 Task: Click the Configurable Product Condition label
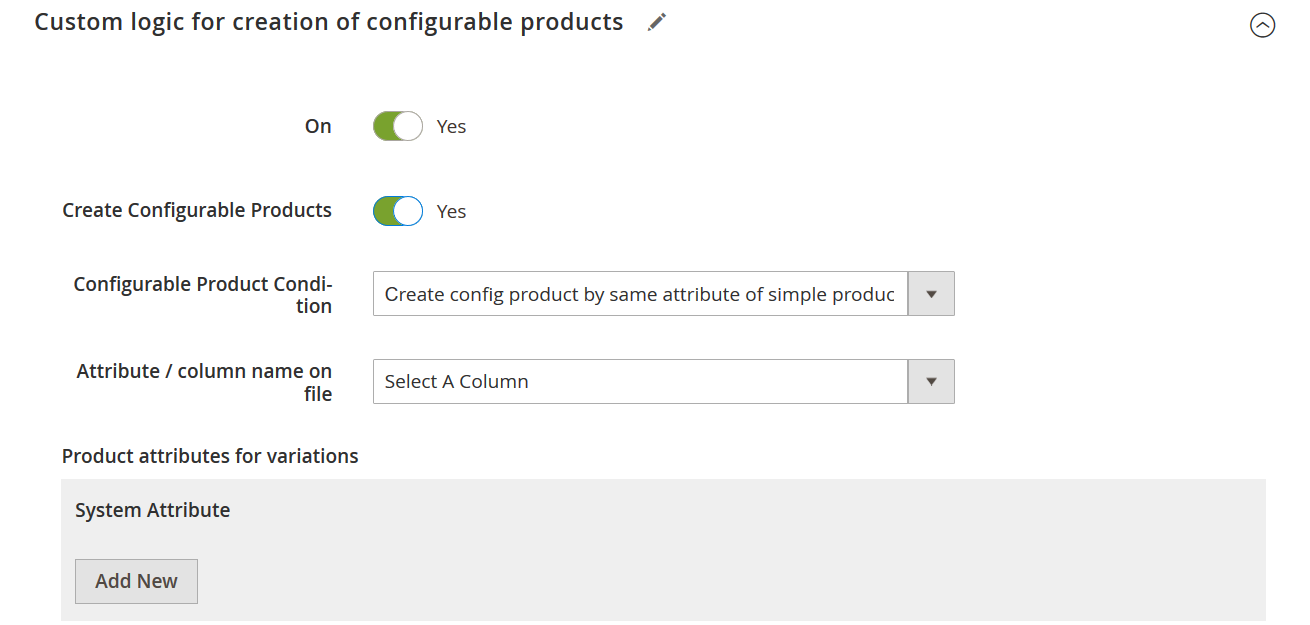click(203, 295)
